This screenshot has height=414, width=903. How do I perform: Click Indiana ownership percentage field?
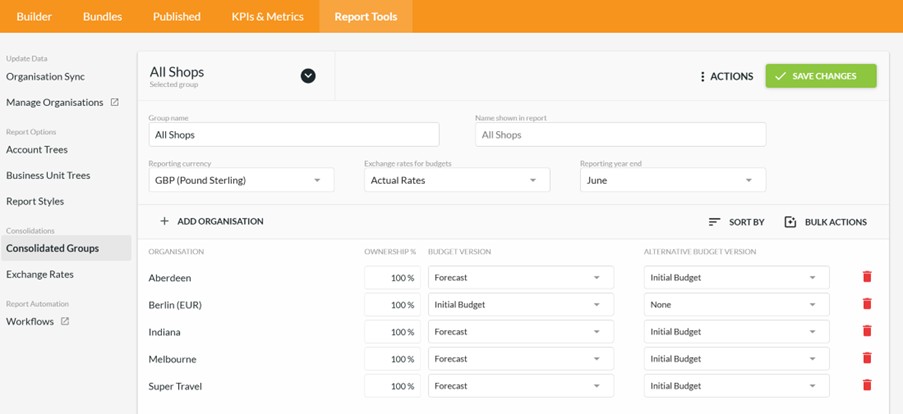[x=392, y=332]
